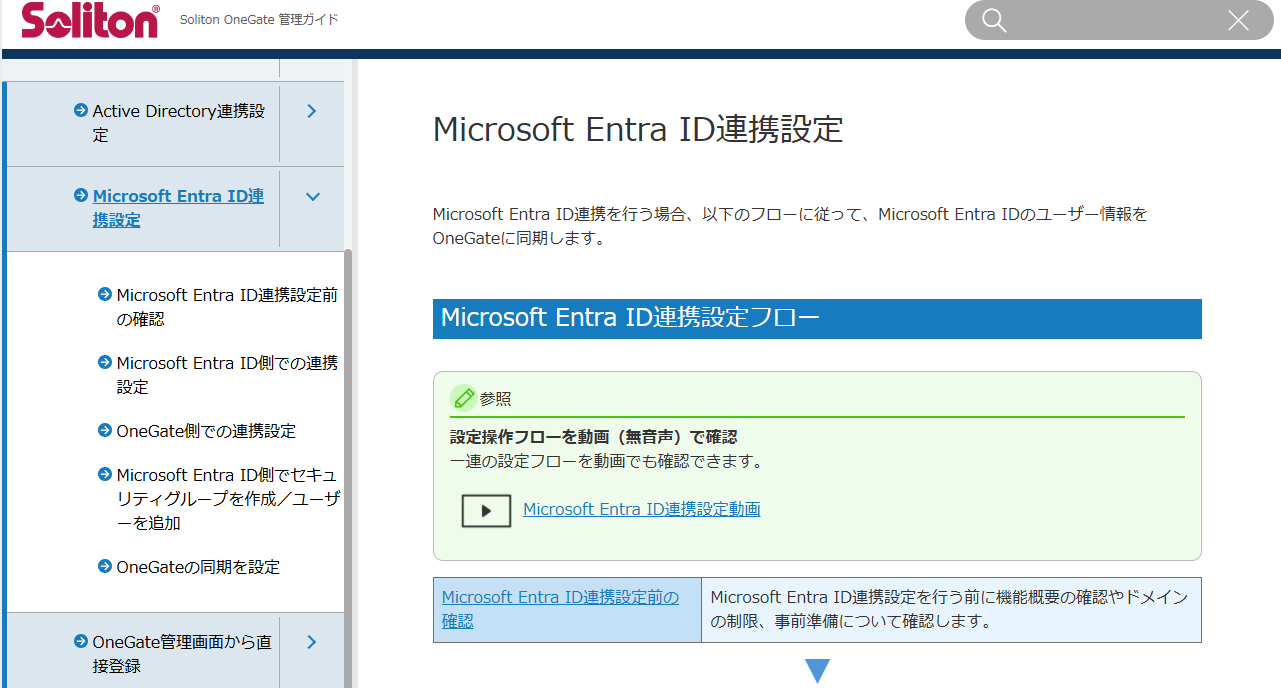This screenshot has width=1281, height=688.
Task: Click the magnifier search icon
Action: (x=994, y=21)
